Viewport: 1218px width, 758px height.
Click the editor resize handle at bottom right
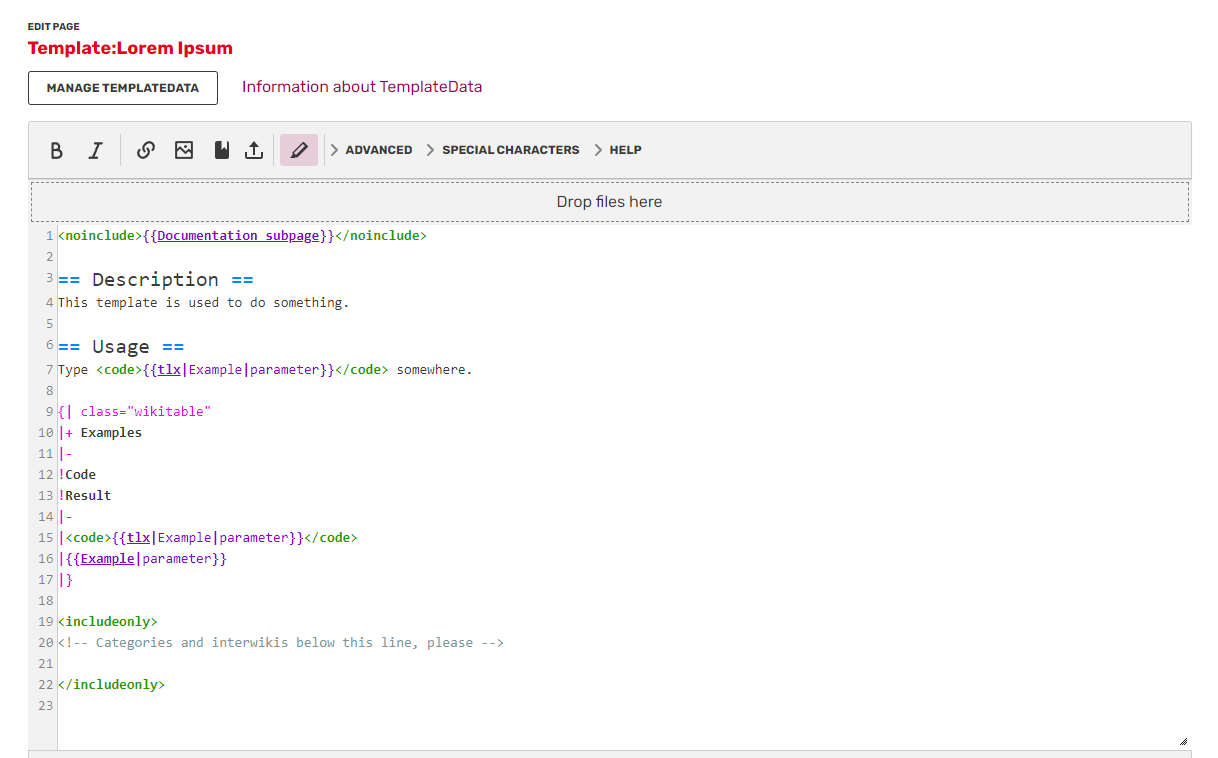pos(1183,741)
